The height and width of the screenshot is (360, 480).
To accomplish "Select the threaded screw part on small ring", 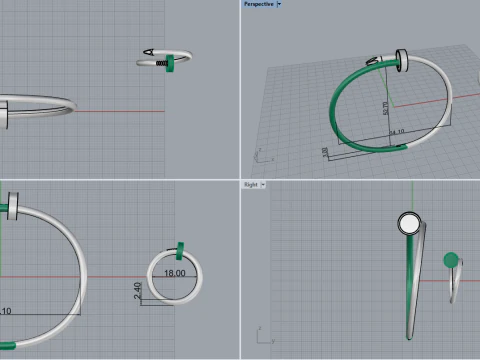I will 161,63.
